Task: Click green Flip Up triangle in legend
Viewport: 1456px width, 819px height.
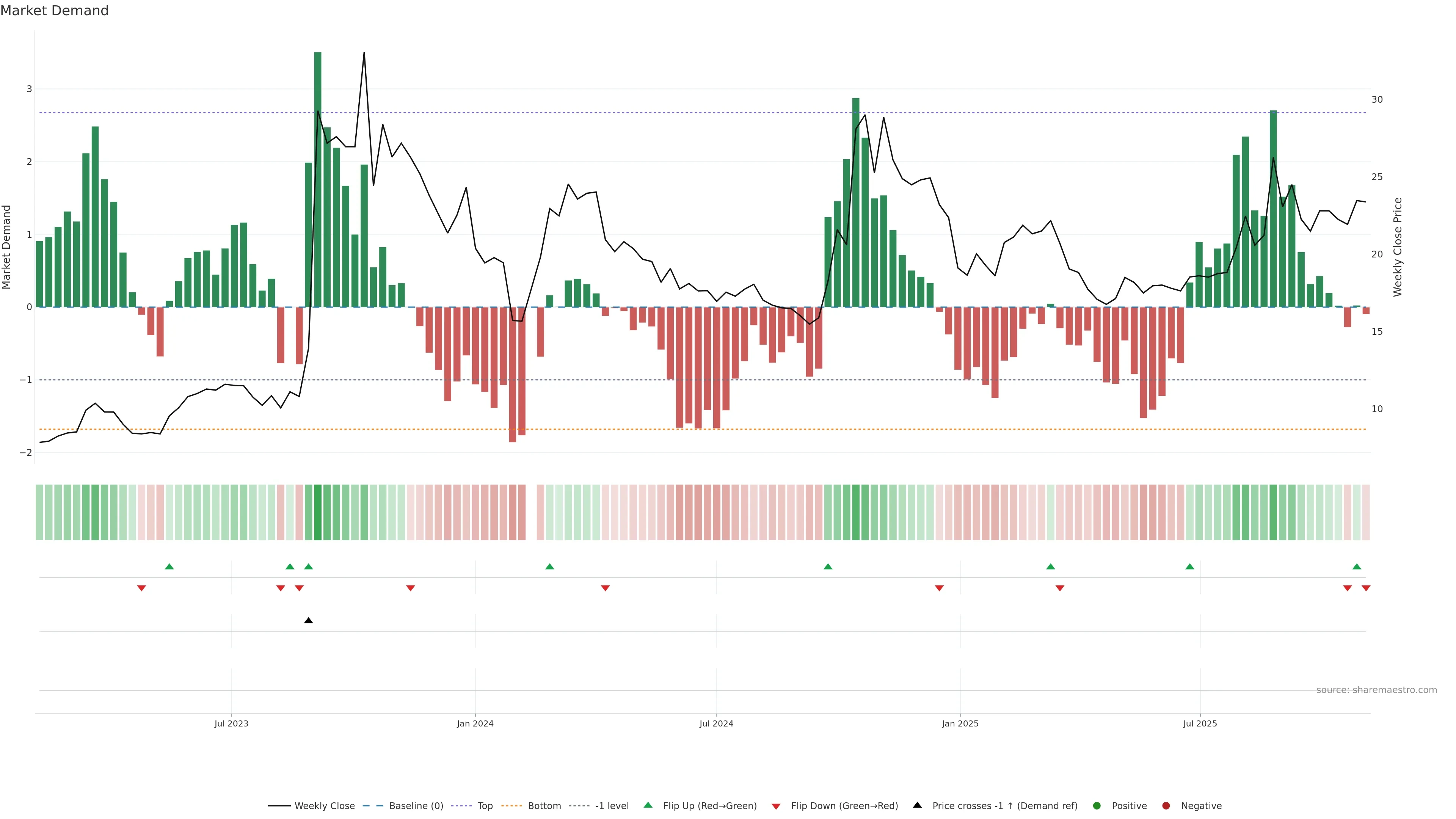Action: pos(648,805)
